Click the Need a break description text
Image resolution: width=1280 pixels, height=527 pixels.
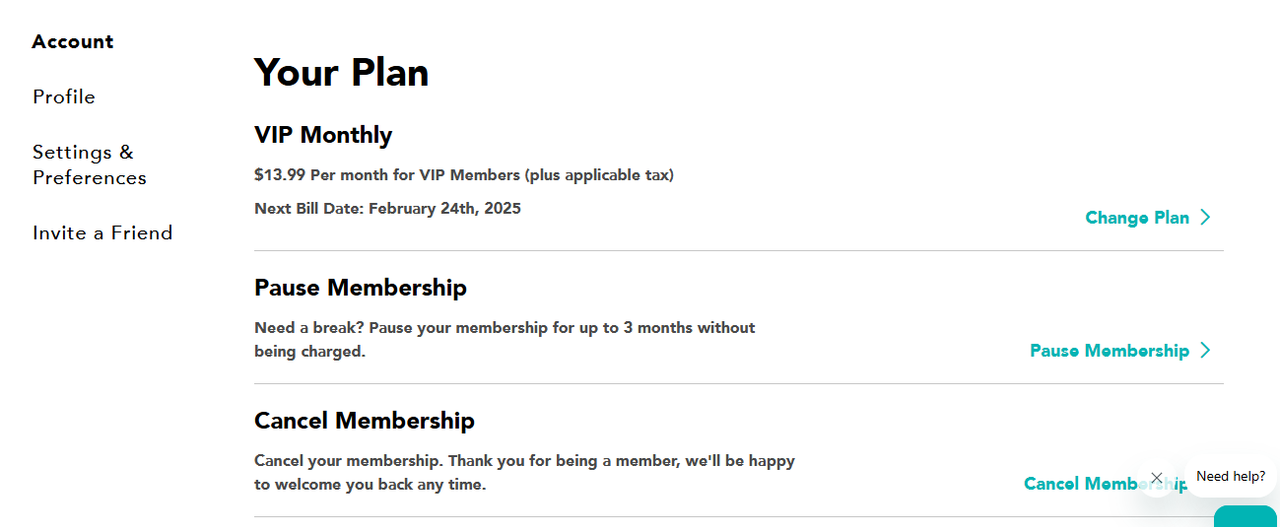pyautogui.click(x=505, y=340)
